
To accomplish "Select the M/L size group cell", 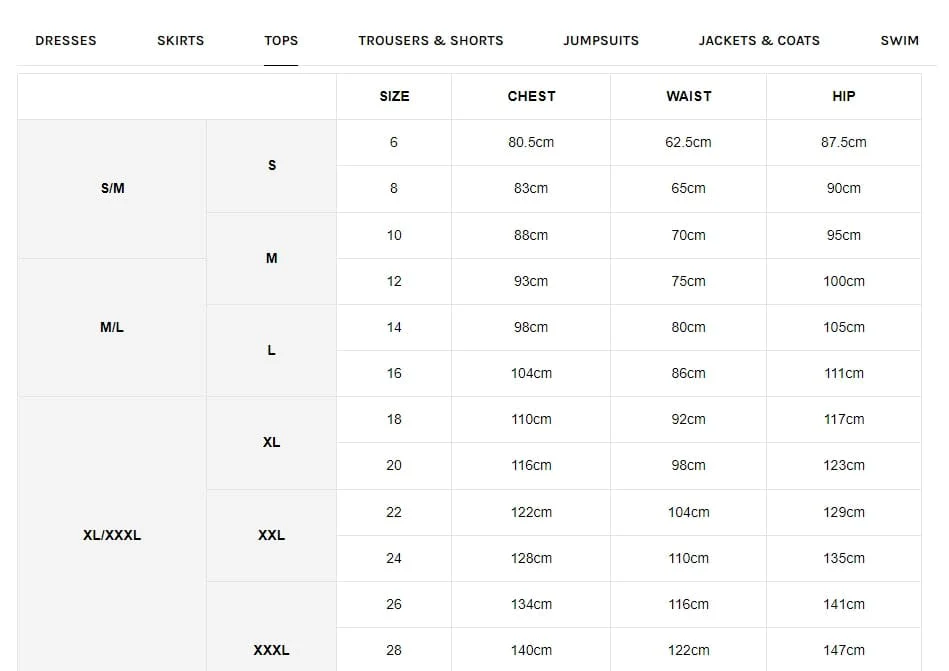I will (112, 327).
